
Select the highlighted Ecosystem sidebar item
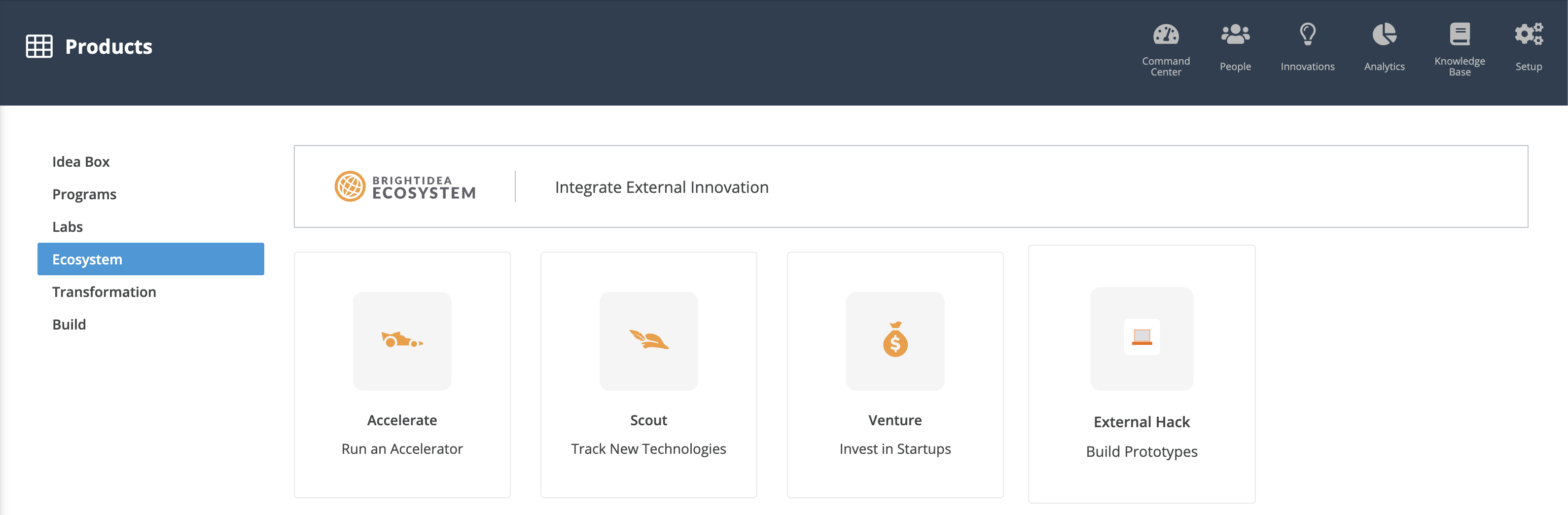(151, 258)
